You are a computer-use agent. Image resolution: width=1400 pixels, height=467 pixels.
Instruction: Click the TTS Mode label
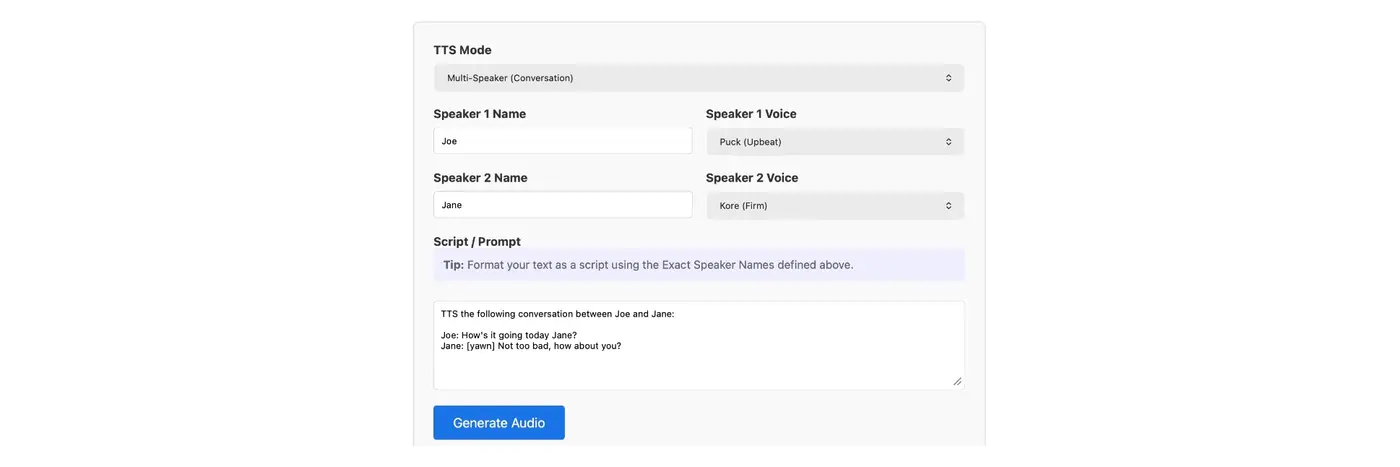pyautogui.click(x=462, y=50)
